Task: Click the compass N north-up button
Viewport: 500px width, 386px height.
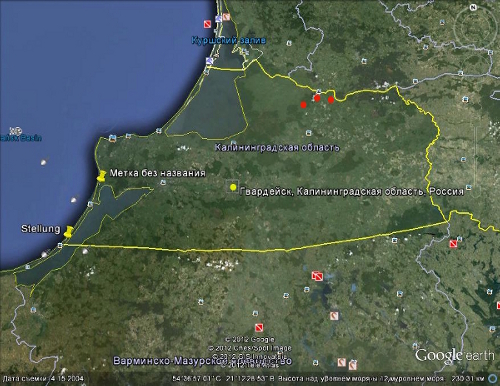Action: [473, 7]
